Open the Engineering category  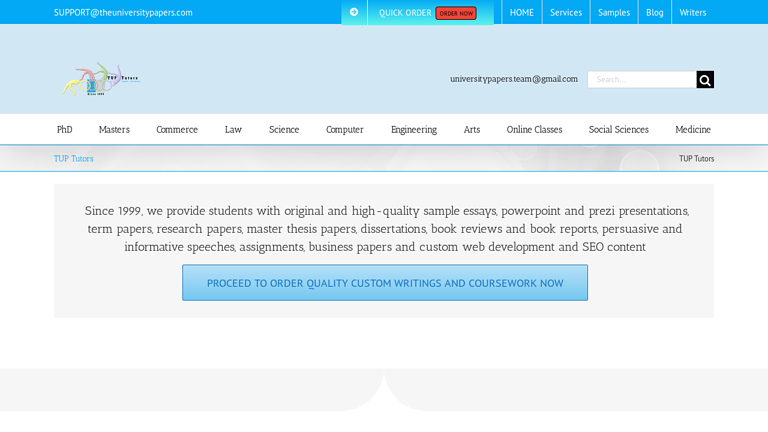pos(413,130)
